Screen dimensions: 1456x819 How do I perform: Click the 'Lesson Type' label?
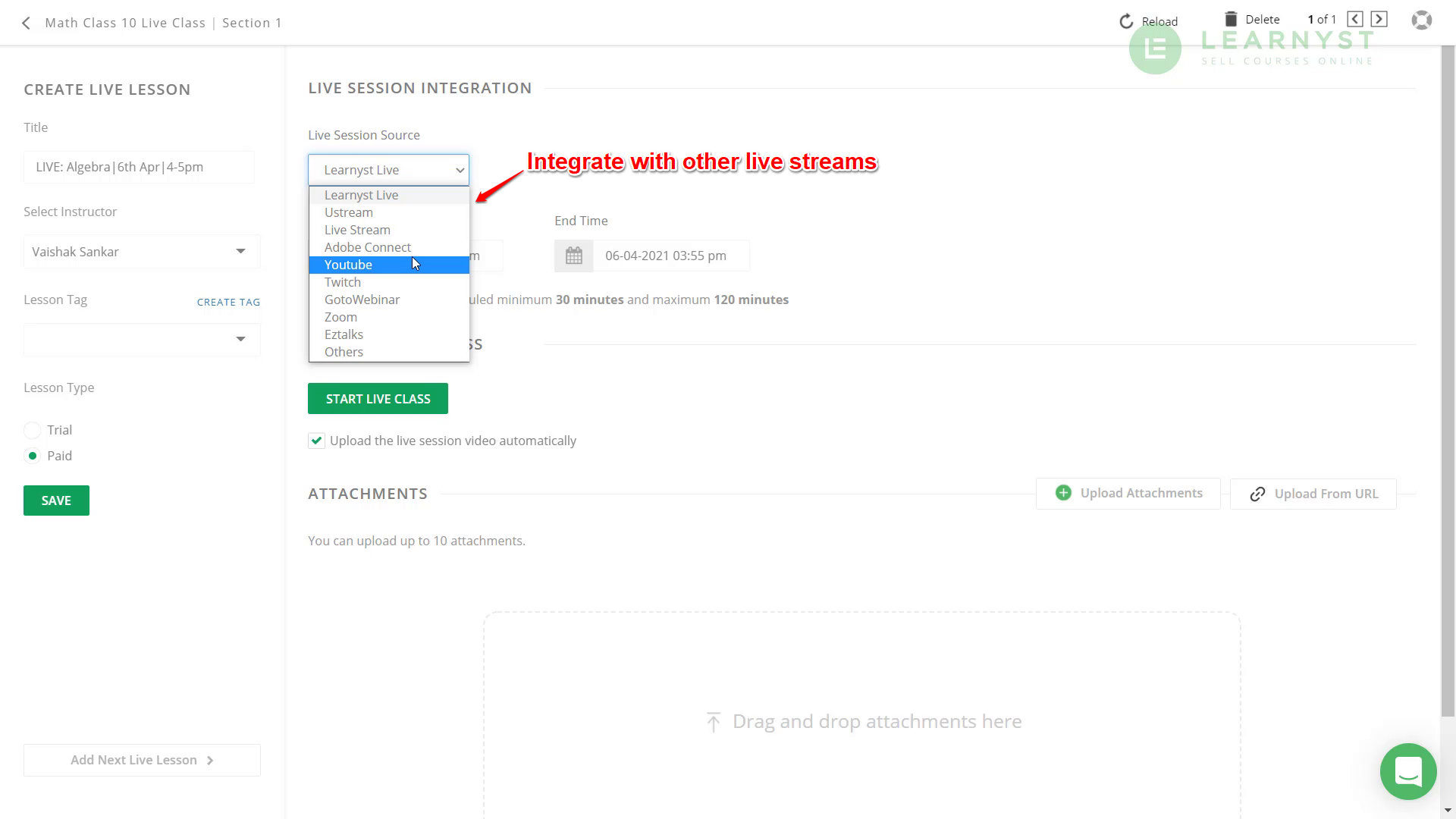pos(59,388)
